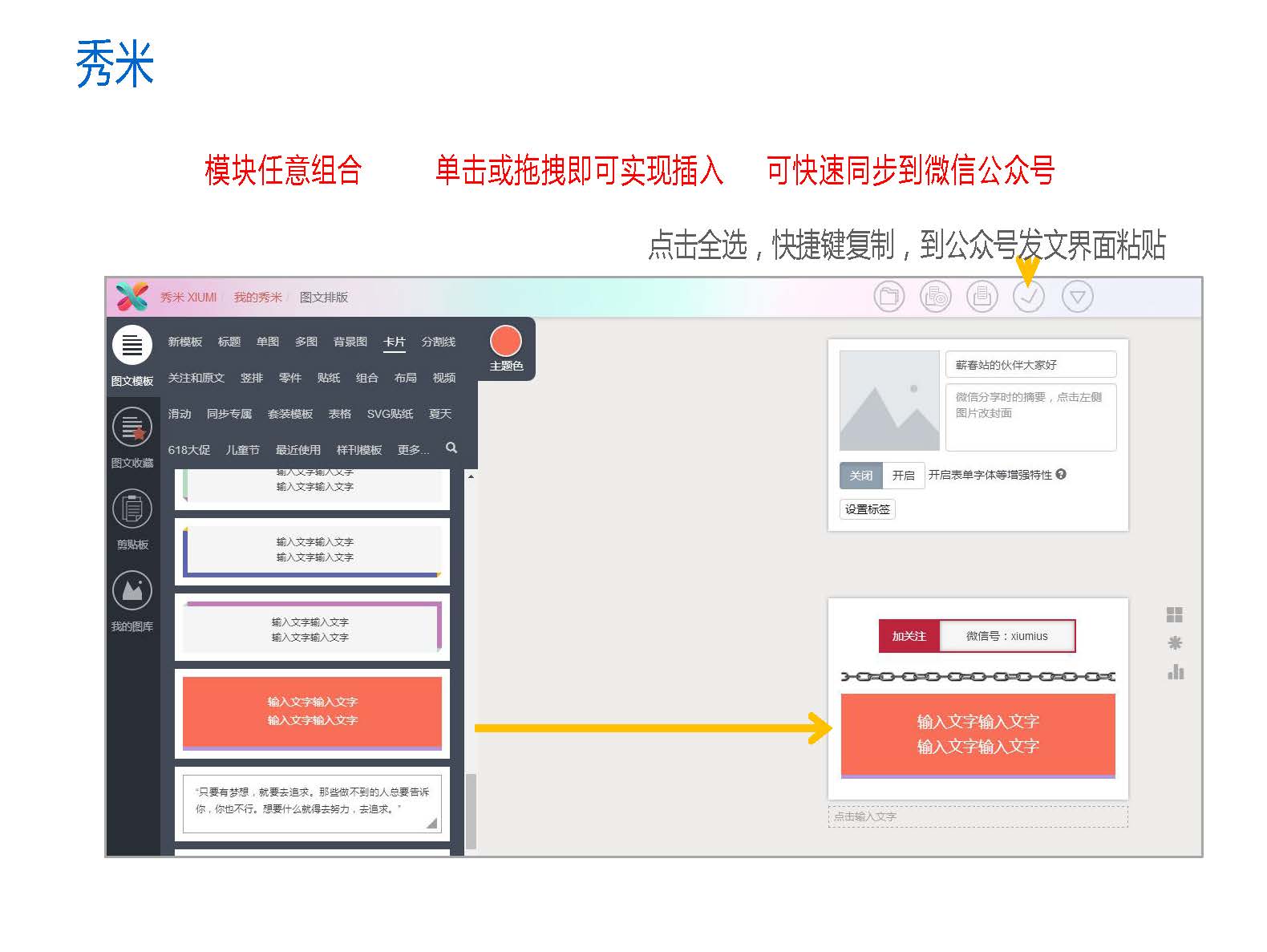
Task: Switch to 标题 category tab
Action: (x=229, y=342)
